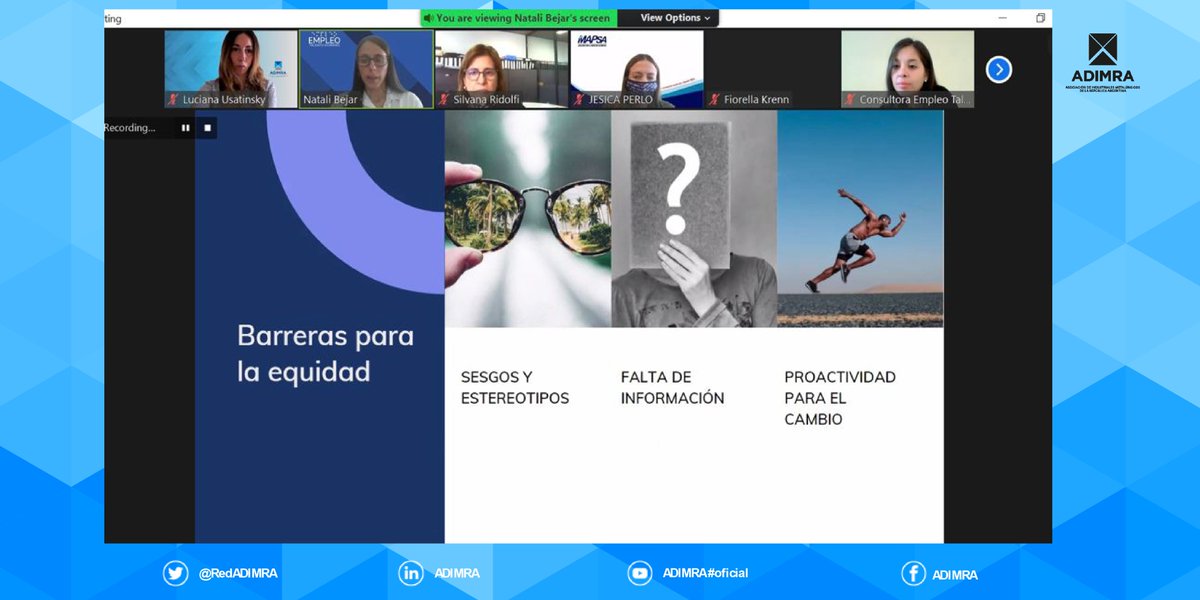Click the LinkedIn icon in the footer
Image resolution: width=1200 pixels, height=600 pixels.
(411, 573)
